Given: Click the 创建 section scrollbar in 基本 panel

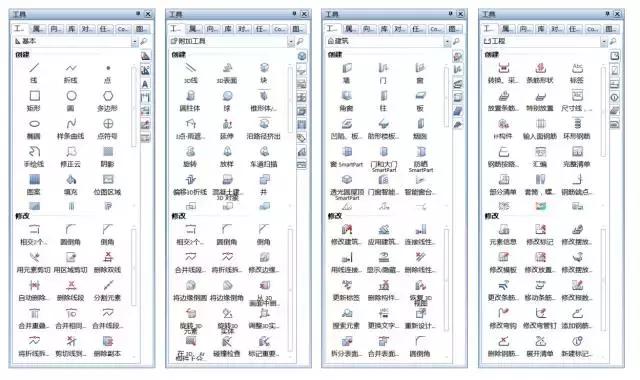Looking at the screenshot, I should (133, 107).
